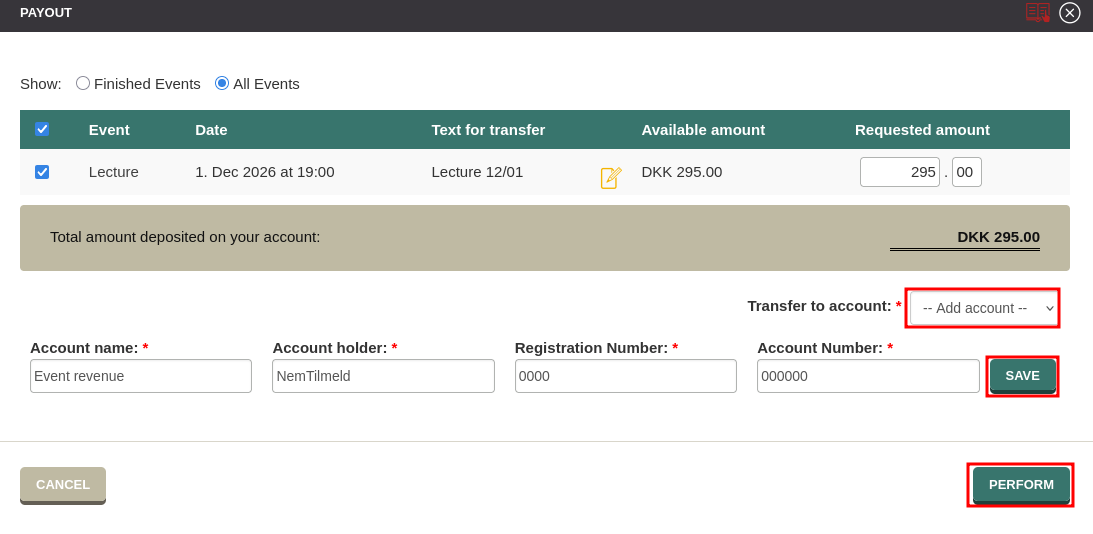Toggle the select-all checkbox in table header
This screenshot has width=1093, height=534.
(x=42, y=129)
